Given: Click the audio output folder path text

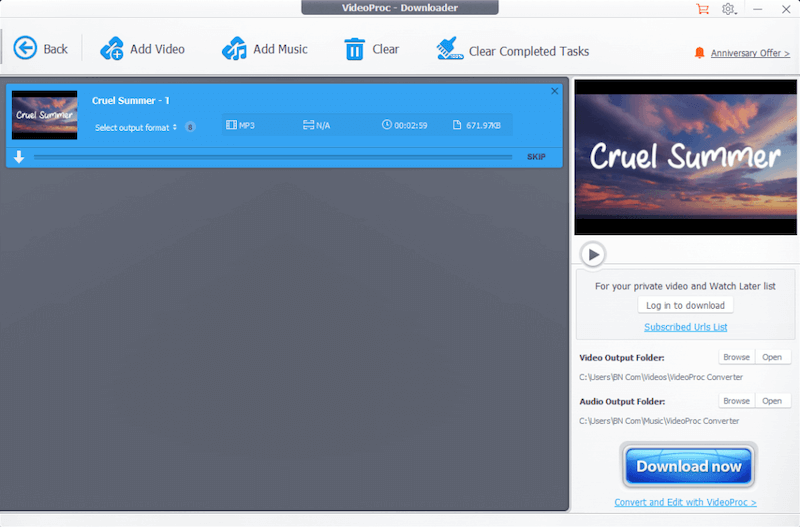Looking at the screenshot, I should pyautogui.click(x=659, y=421).
